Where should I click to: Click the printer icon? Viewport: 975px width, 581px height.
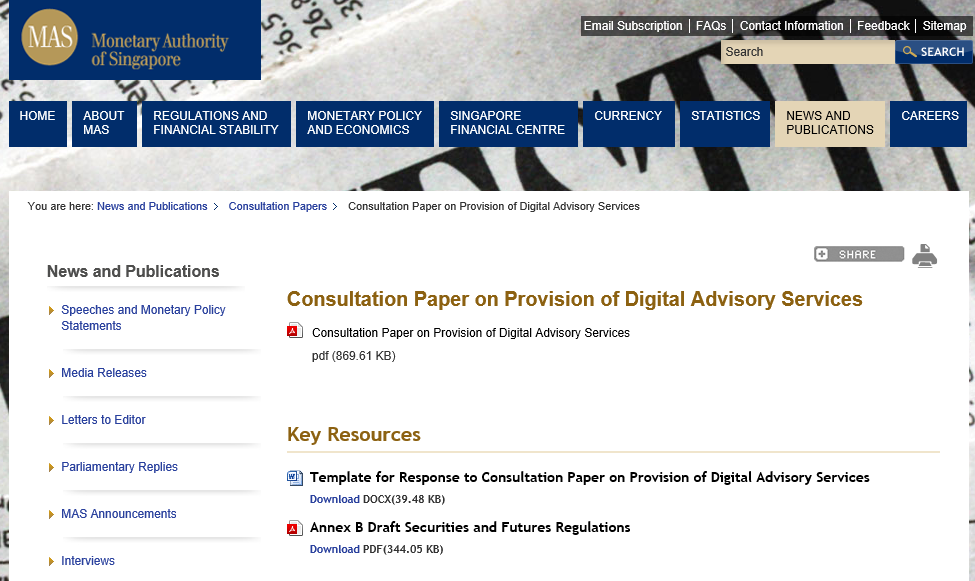(x=924, y=256)
